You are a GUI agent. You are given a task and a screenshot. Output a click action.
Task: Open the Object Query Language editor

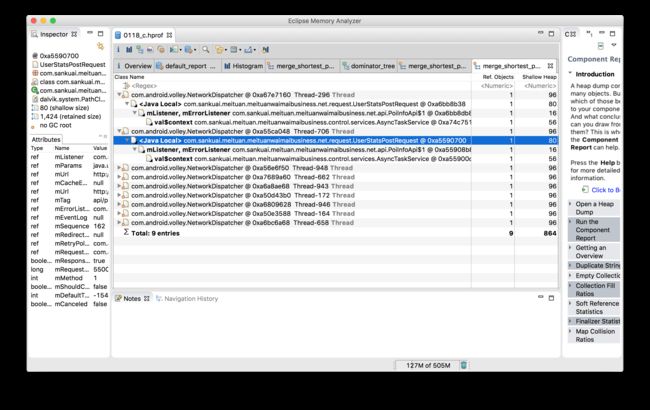[150, 50]
